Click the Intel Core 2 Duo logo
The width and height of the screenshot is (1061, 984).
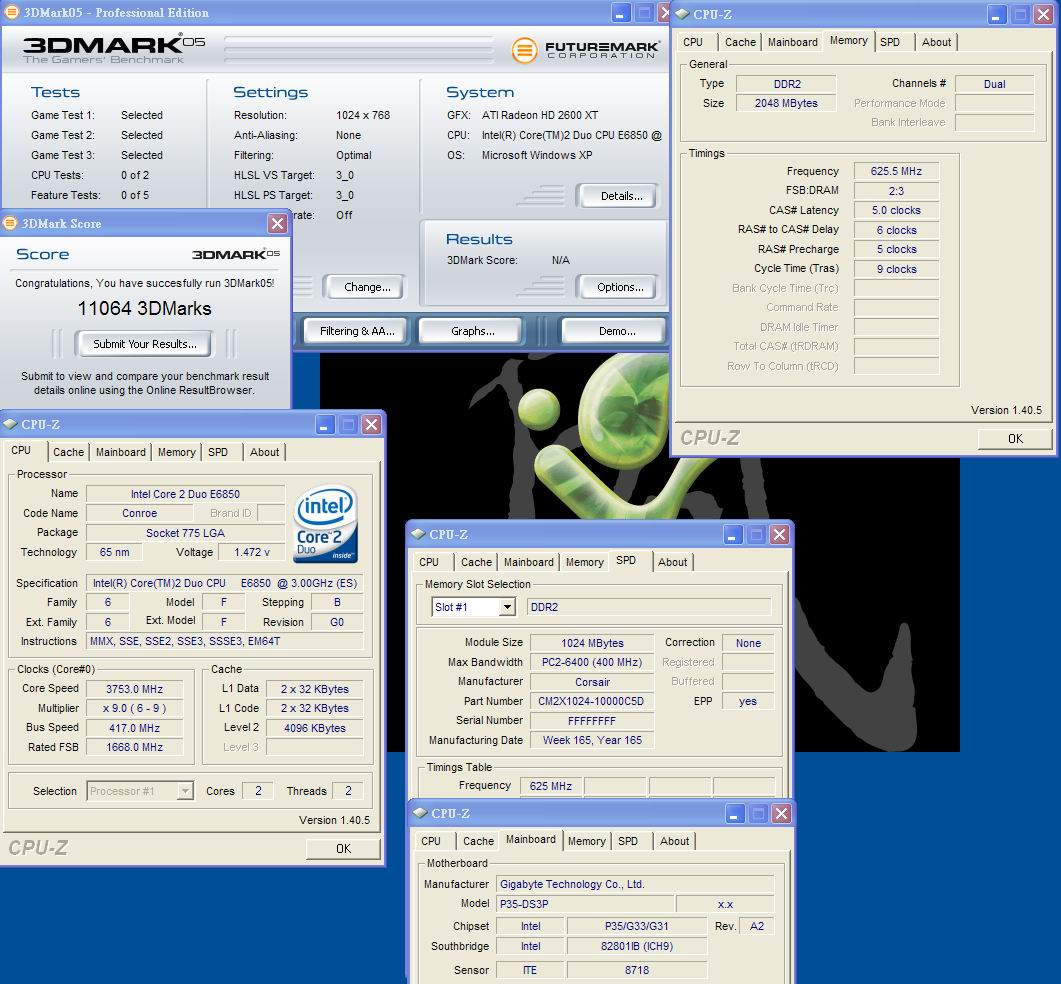325,524
